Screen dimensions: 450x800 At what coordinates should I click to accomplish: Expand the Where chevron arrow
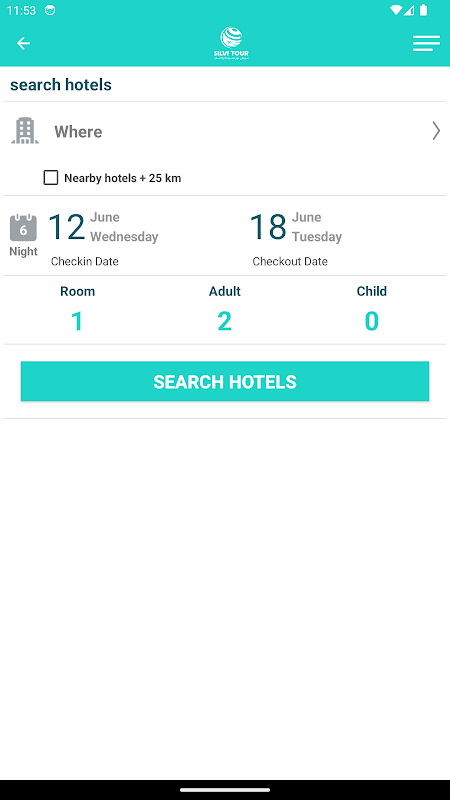coord(436,131)
